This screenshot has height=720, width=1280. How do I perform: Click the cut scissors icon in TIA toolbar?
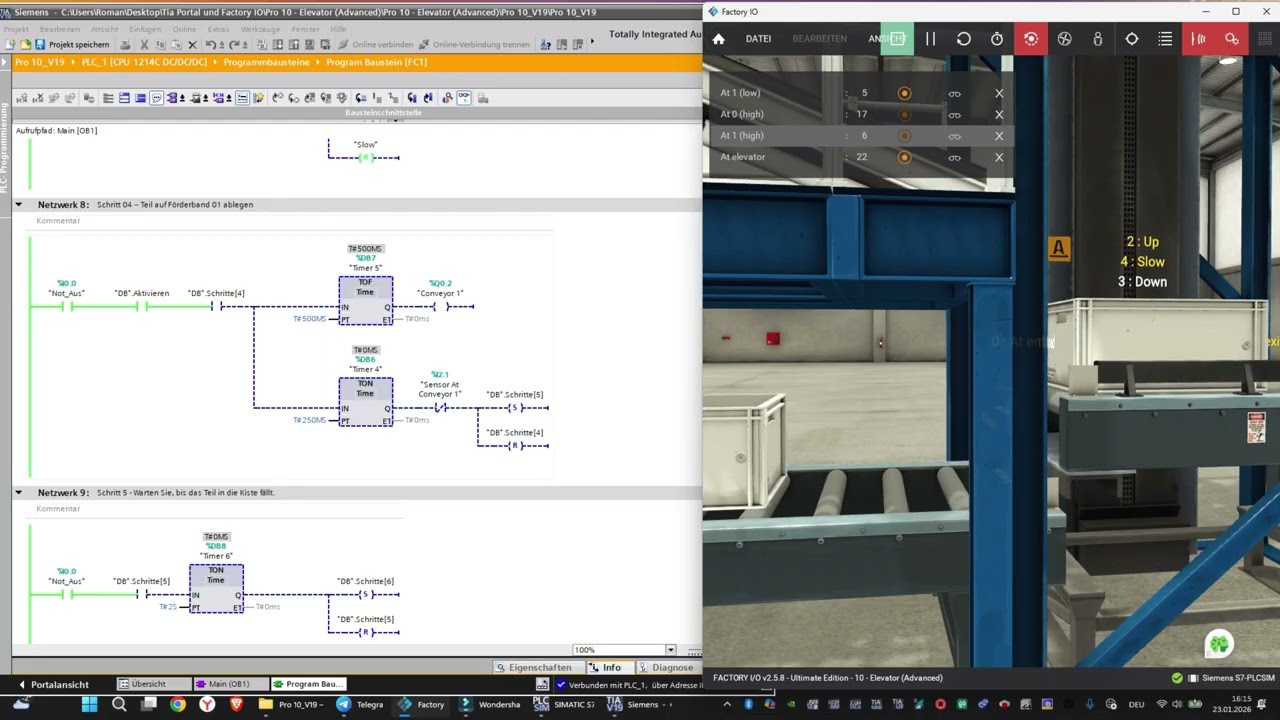[144, 45]
